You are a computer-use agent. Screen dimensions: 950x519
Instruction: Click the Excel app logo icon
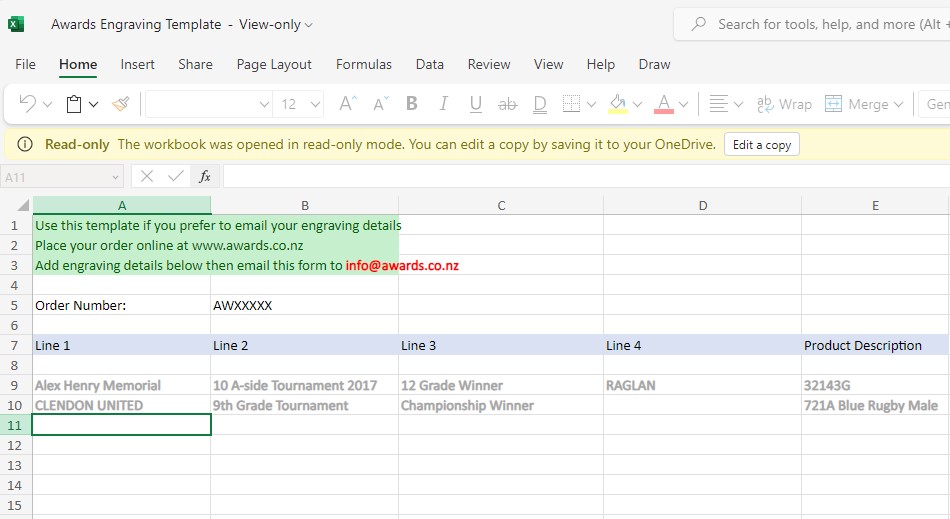pyautogui.click(x=17, y=24)
